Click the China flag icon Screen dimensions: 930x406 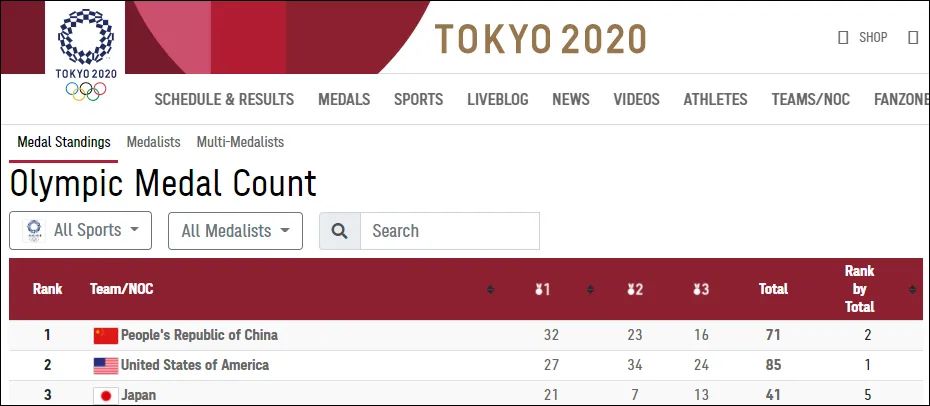tap(106, 336)
